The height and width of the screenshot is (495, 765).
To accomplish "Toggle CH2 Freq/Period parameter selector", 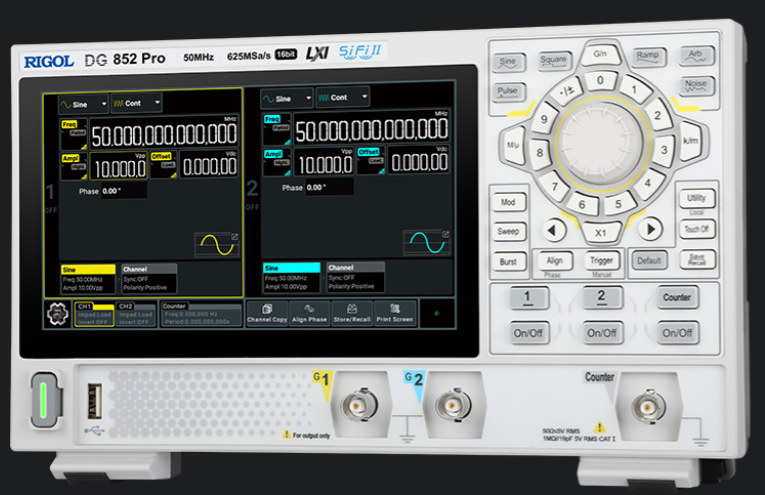I will coord(277,129).
